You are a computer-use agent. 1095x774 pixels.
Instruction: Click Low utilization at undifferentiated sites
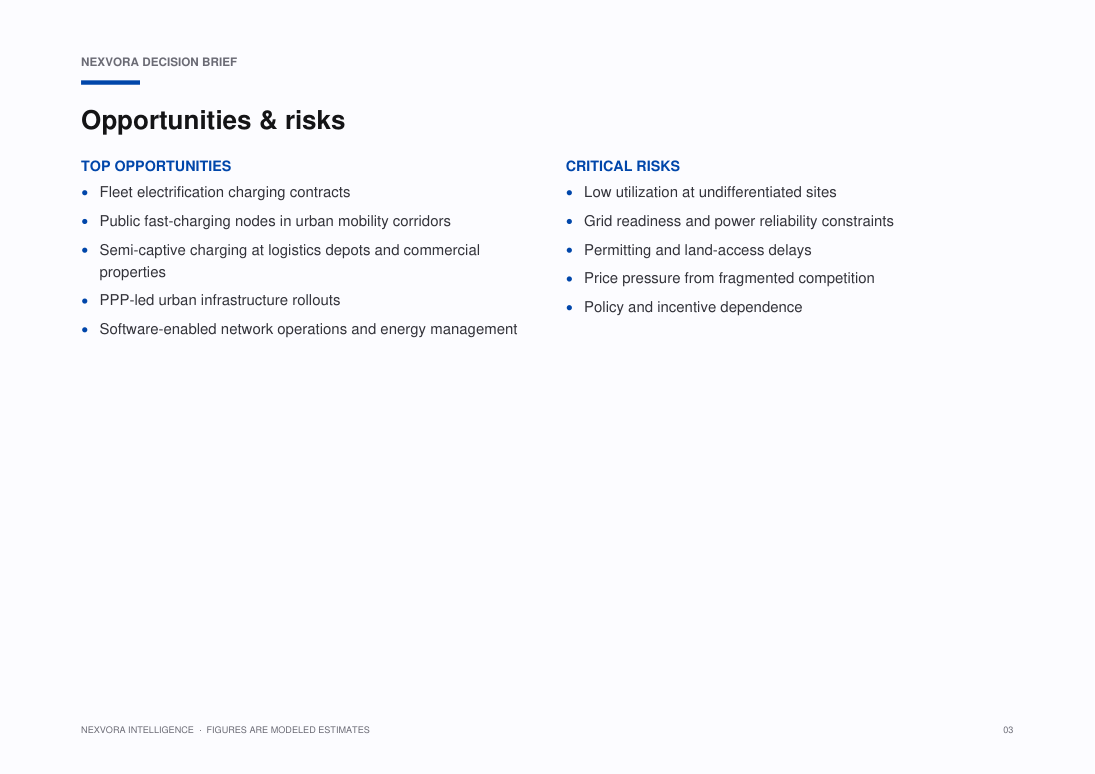(710, 192)
